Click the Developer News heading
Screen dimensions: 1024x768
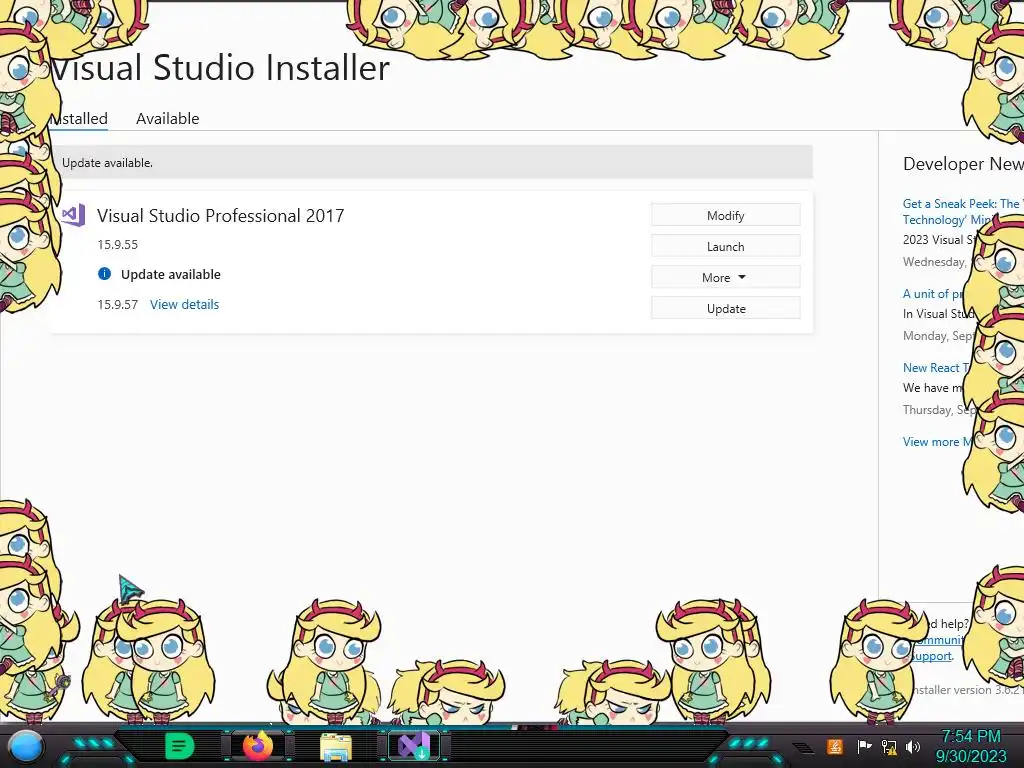tap(963, 164)
